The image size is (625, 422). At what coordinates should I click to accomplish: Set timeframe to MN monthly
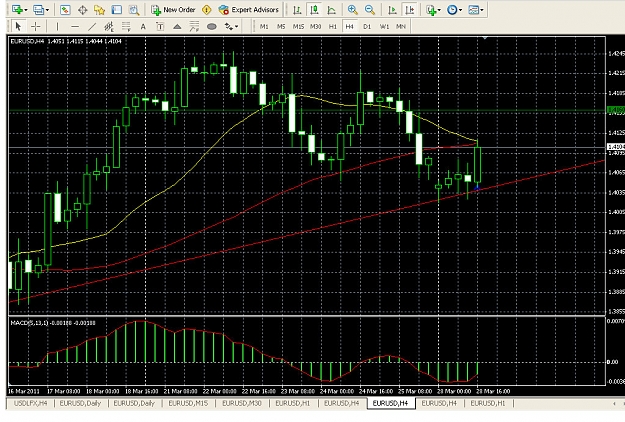401,27
